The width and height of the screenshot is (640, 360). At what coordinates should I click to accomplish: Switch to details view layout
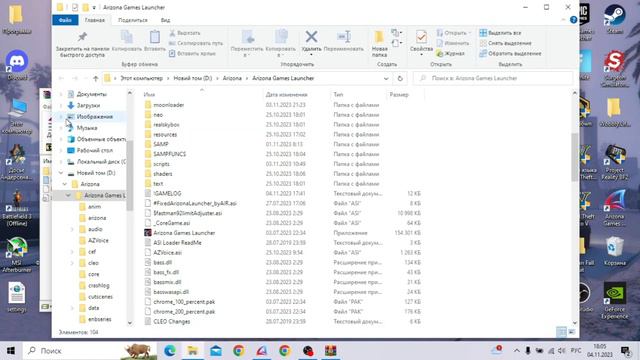pyautogui.click(x=562, y=332)
